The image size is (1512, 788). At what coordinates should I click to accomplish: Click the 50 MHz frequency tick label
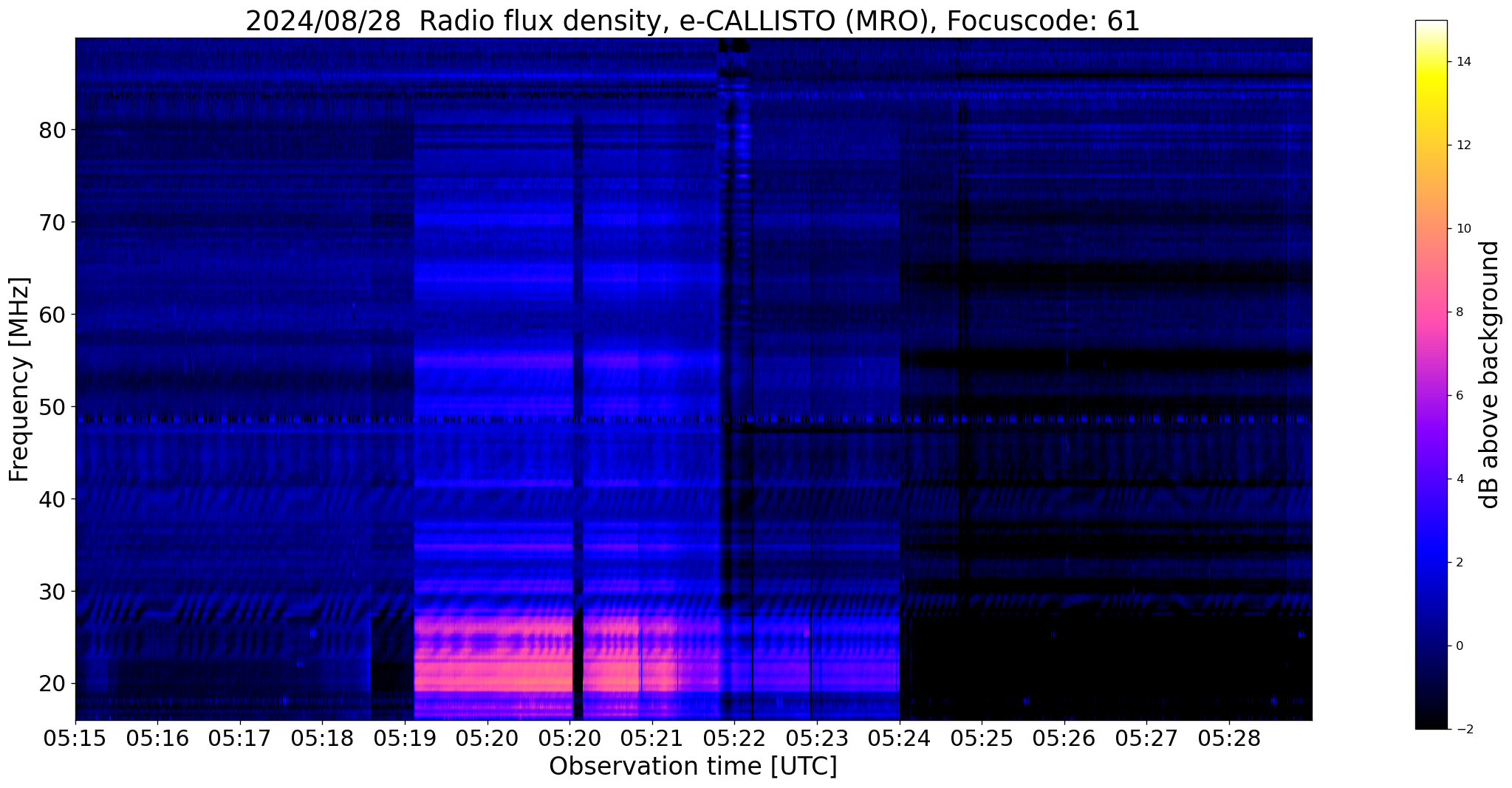click(x=52, y=407)
